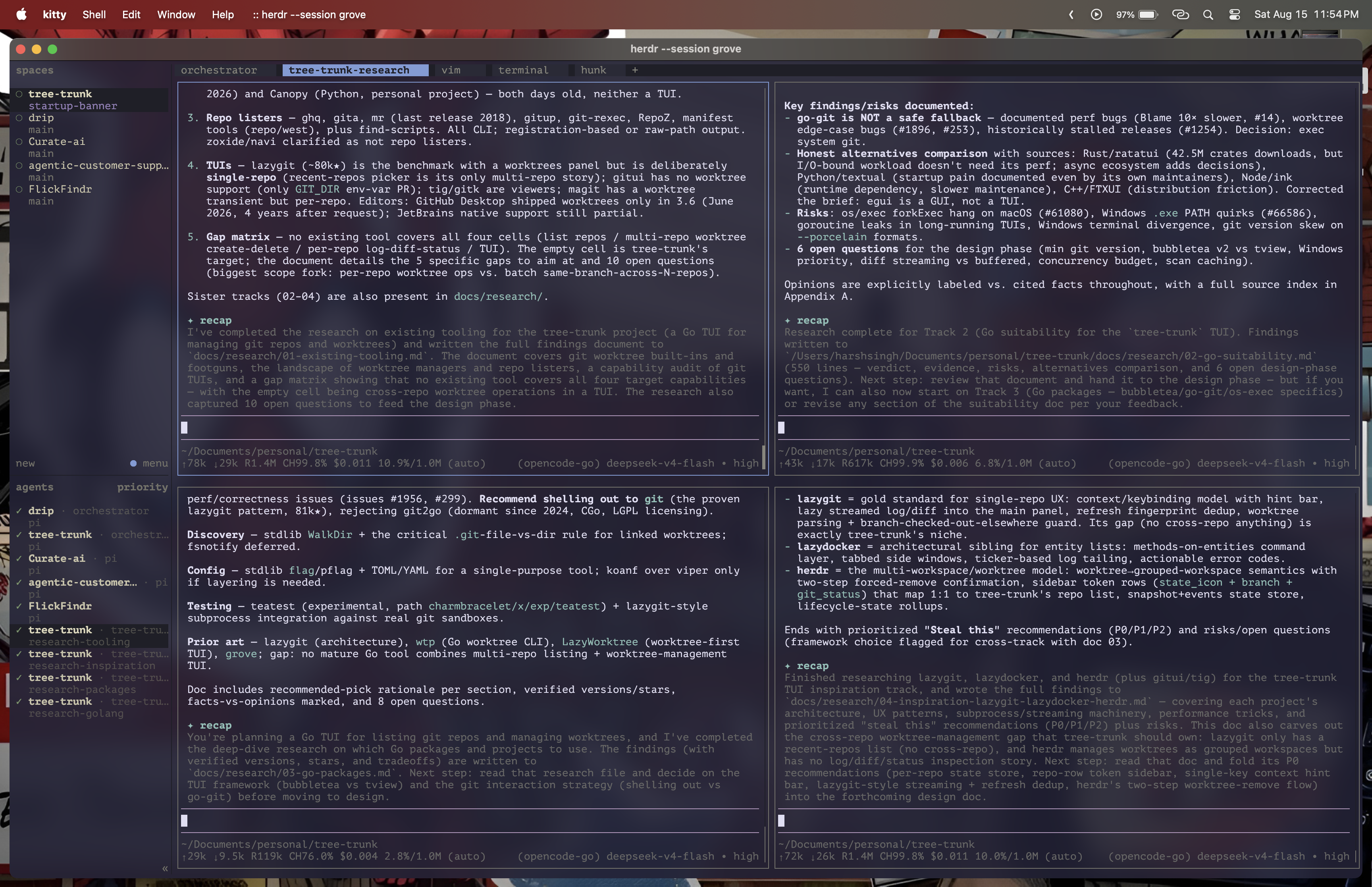Click top-left pane scrollbar thumb

[x=763, y=457]
